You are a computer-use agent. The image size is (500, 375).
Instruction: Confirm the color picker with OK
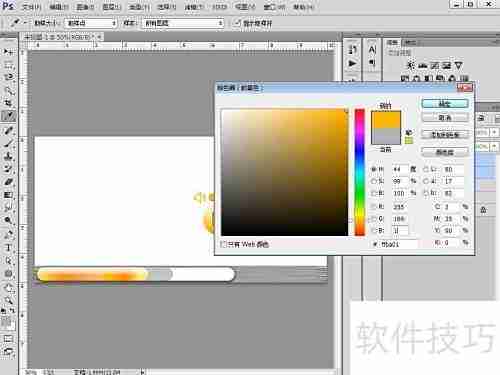click(445, 104)
